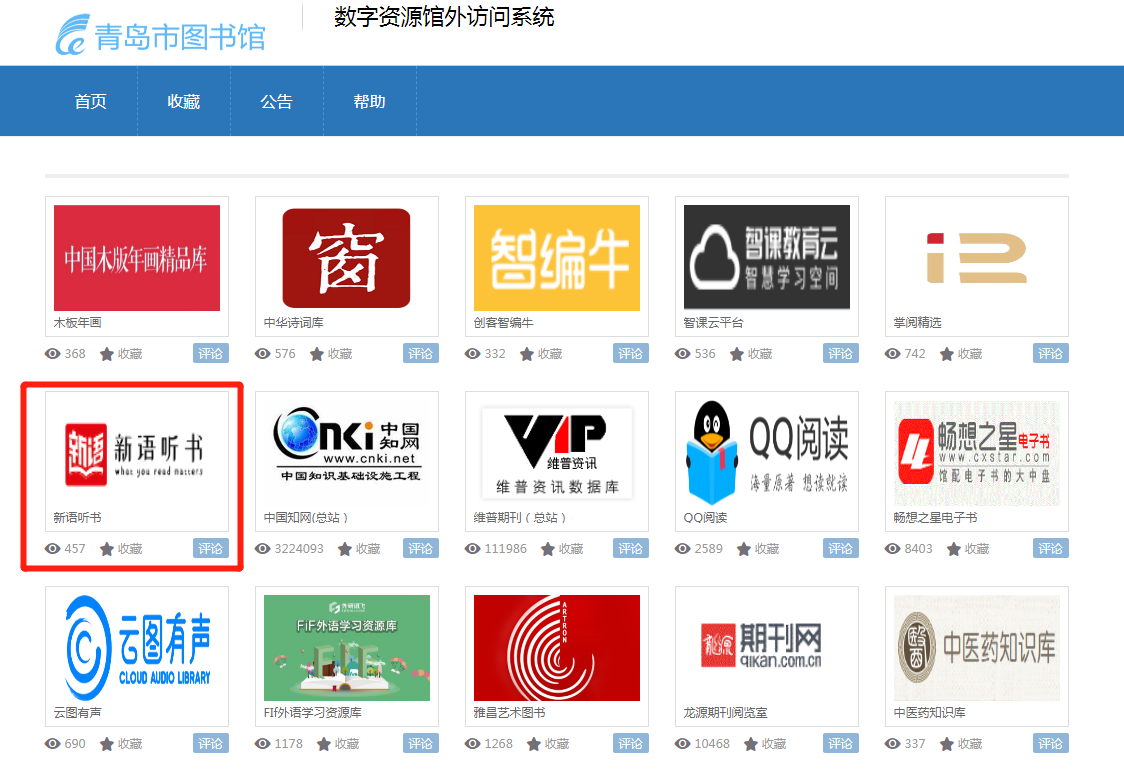The width and height of the screenshot is (1124, 779).
Task: Open the 畅想之星电子书 logo
Action: pos(976,453)
